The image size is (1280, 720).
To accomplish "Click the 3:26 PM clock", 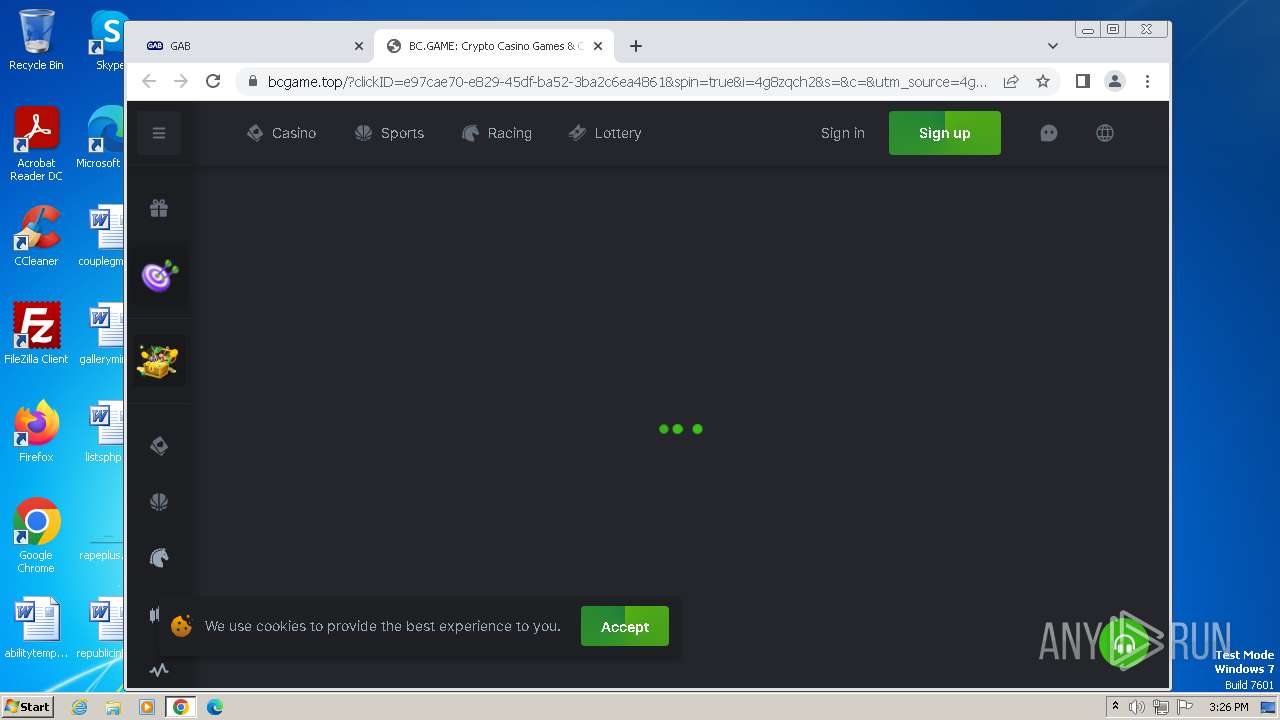I will tap(1229, 707).
